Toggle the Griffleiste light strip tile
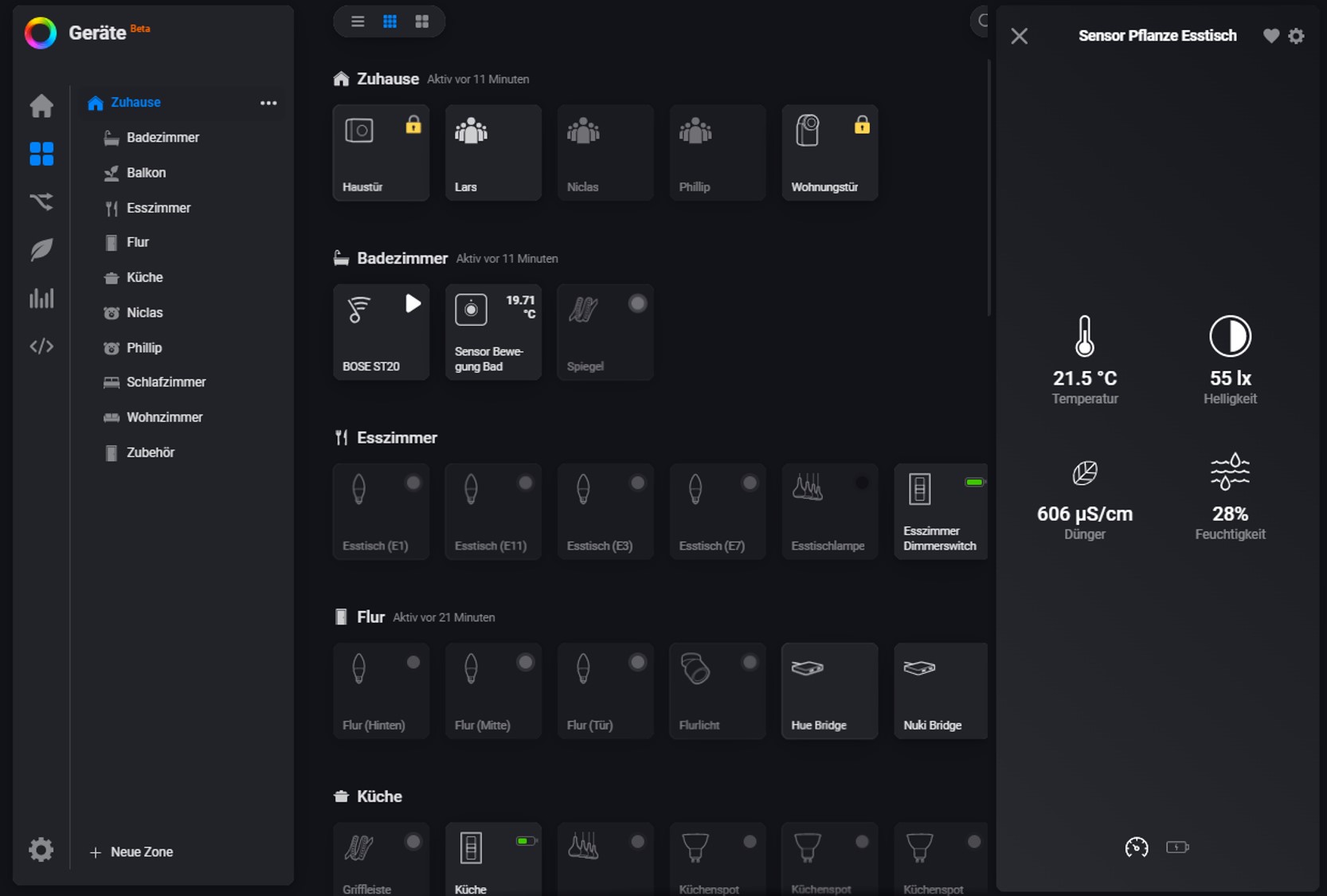This screenshot has height=896, width=1327. pyautogui.click(x=381, y=859)
